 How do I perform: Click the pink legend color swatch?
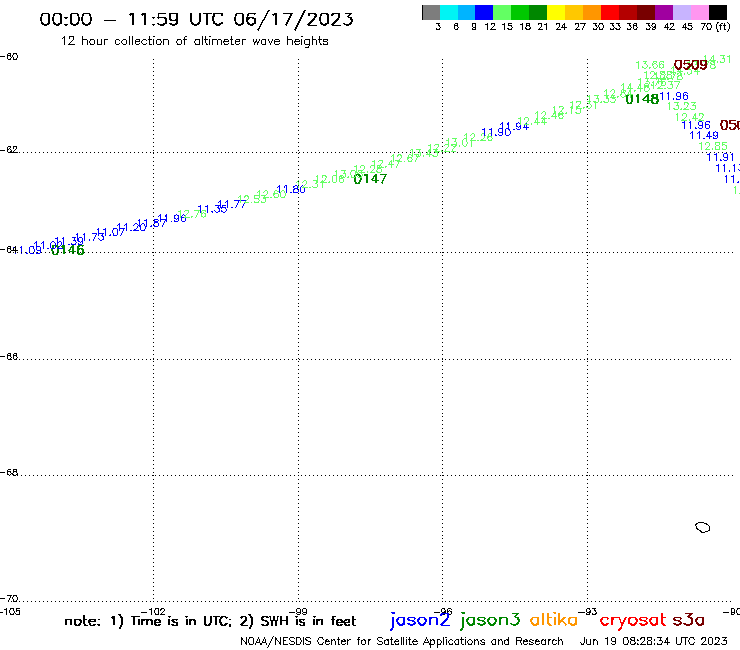[699, 12]
